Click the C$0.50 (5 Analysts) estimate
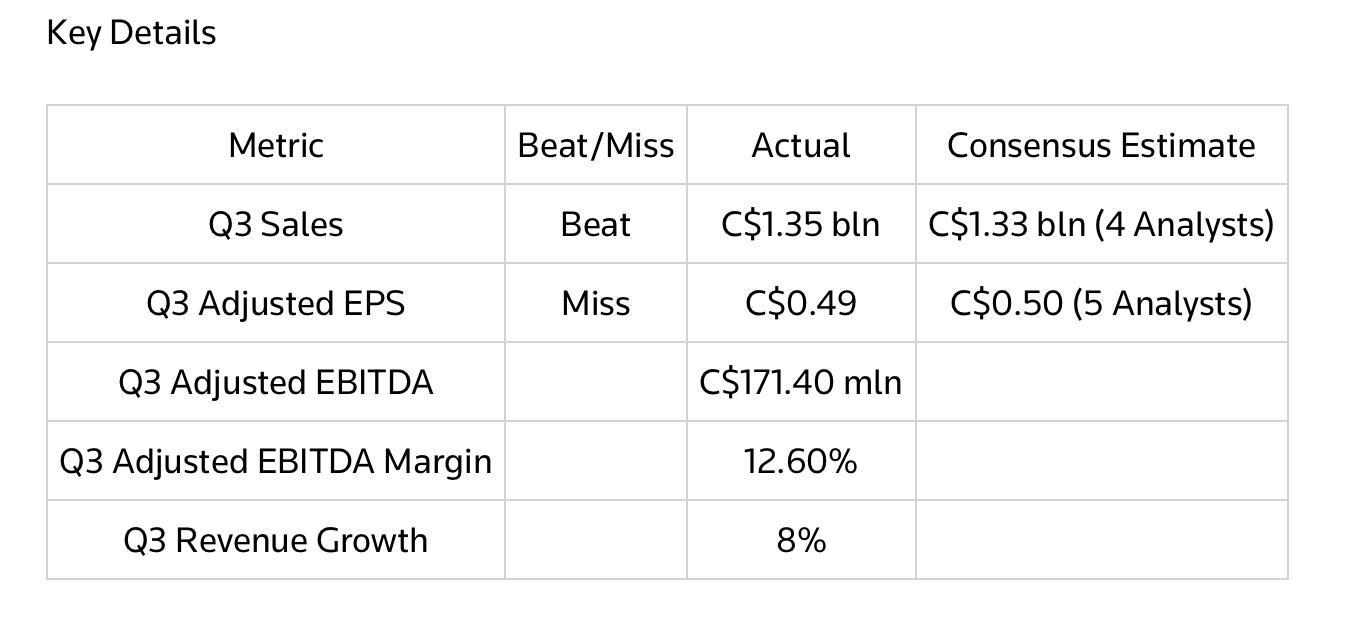This screenshot has height=624, width=1348. coord(1101,303)
